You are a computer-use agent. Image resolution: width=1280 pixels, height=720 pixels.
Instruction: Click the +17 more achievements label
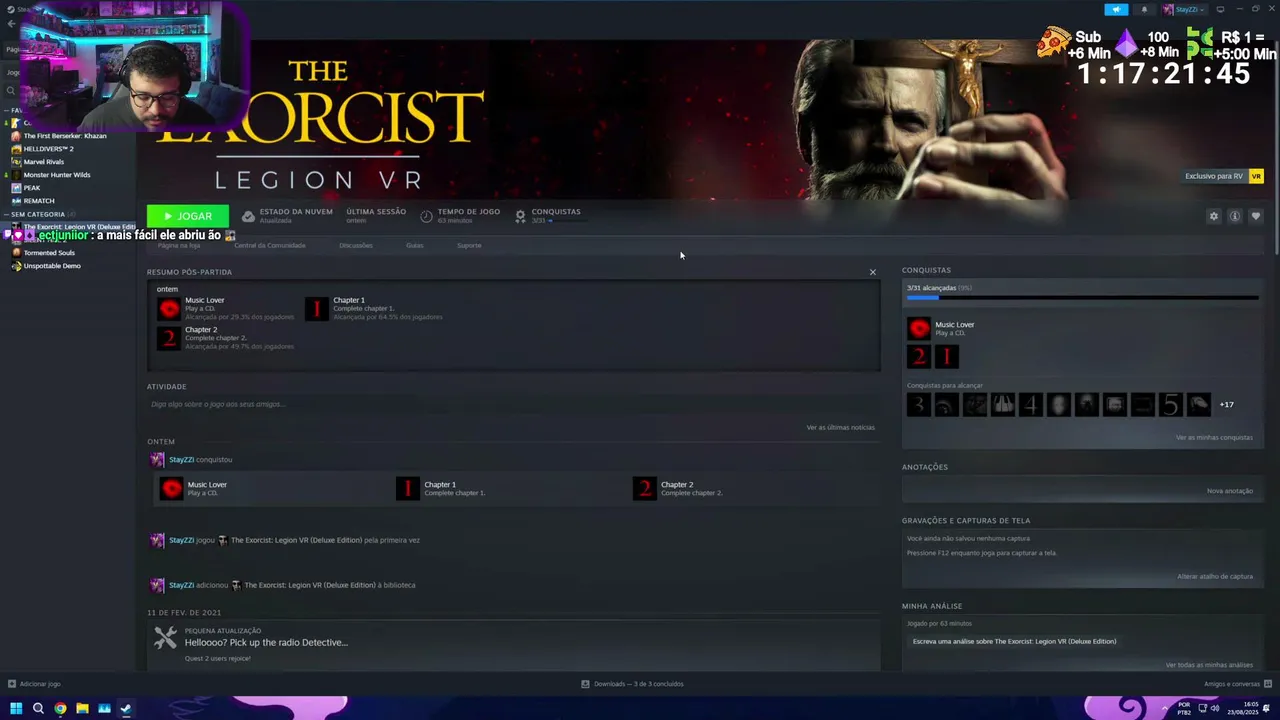pyautogui.click(x=1226, y=405)
